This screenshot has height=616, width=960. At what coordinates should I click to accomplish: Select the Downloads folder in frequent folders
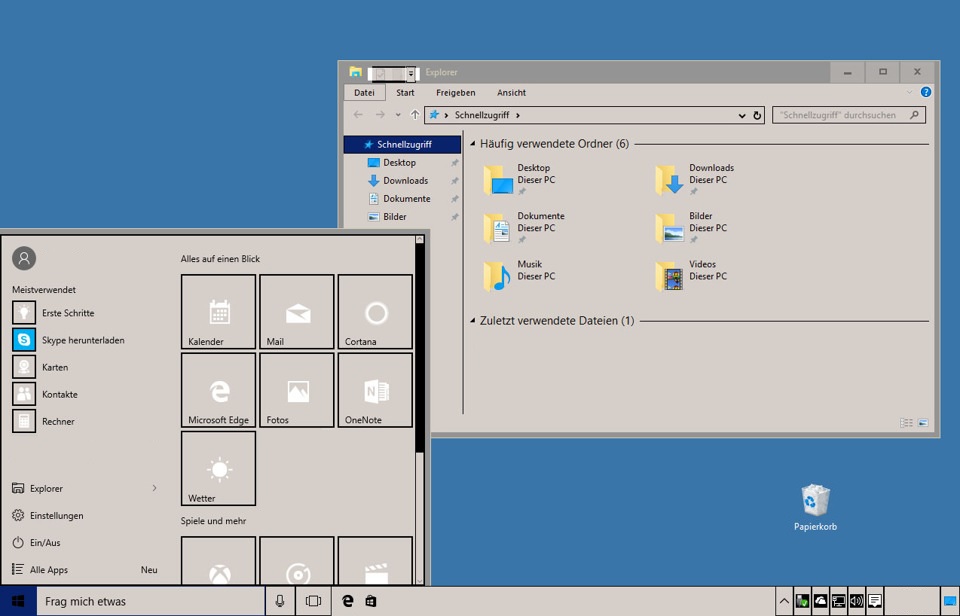pos(694,179)
